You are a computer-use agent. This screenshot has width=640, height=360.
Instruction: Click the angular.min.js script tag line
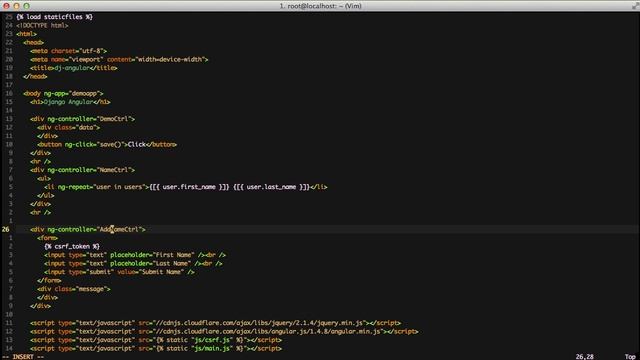224,331
